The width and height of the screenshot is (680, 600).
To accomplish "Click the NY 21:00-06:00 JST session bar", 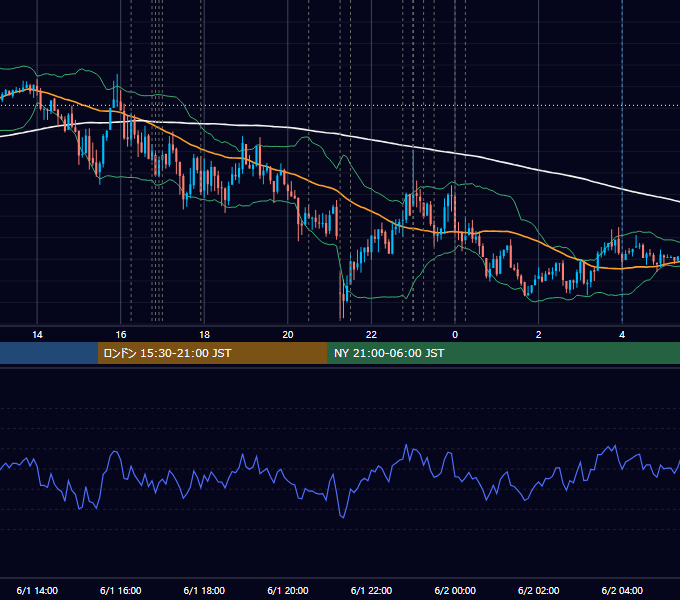I will 503,353.
